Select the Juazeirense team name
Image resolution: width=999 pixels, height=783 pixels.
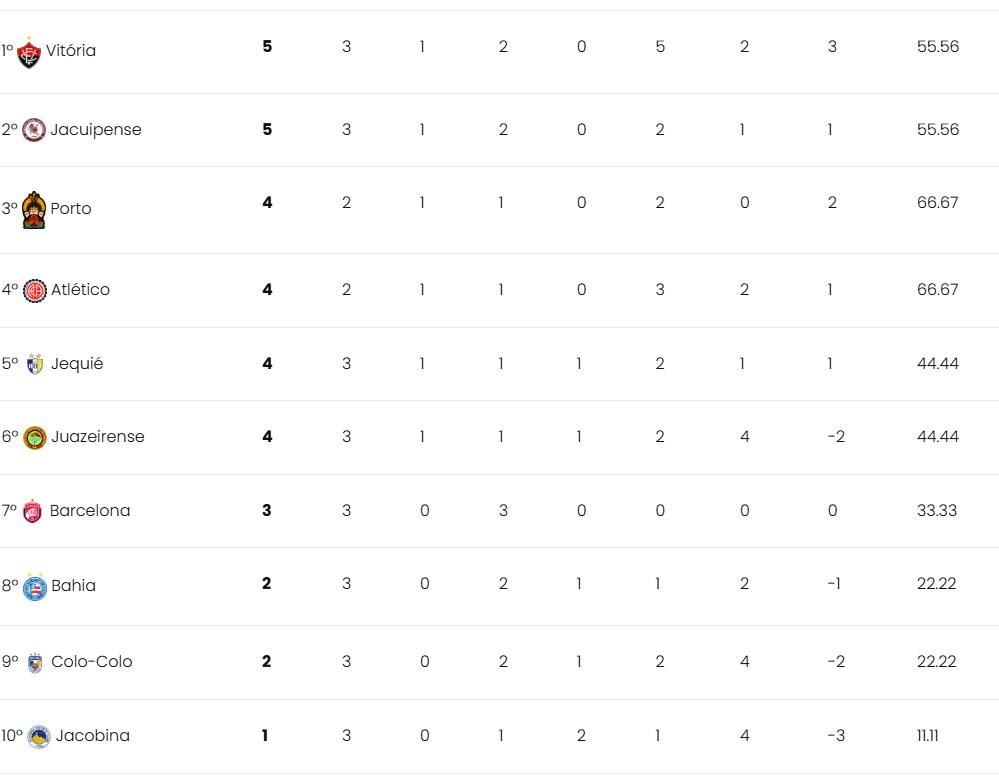point(97,437)
